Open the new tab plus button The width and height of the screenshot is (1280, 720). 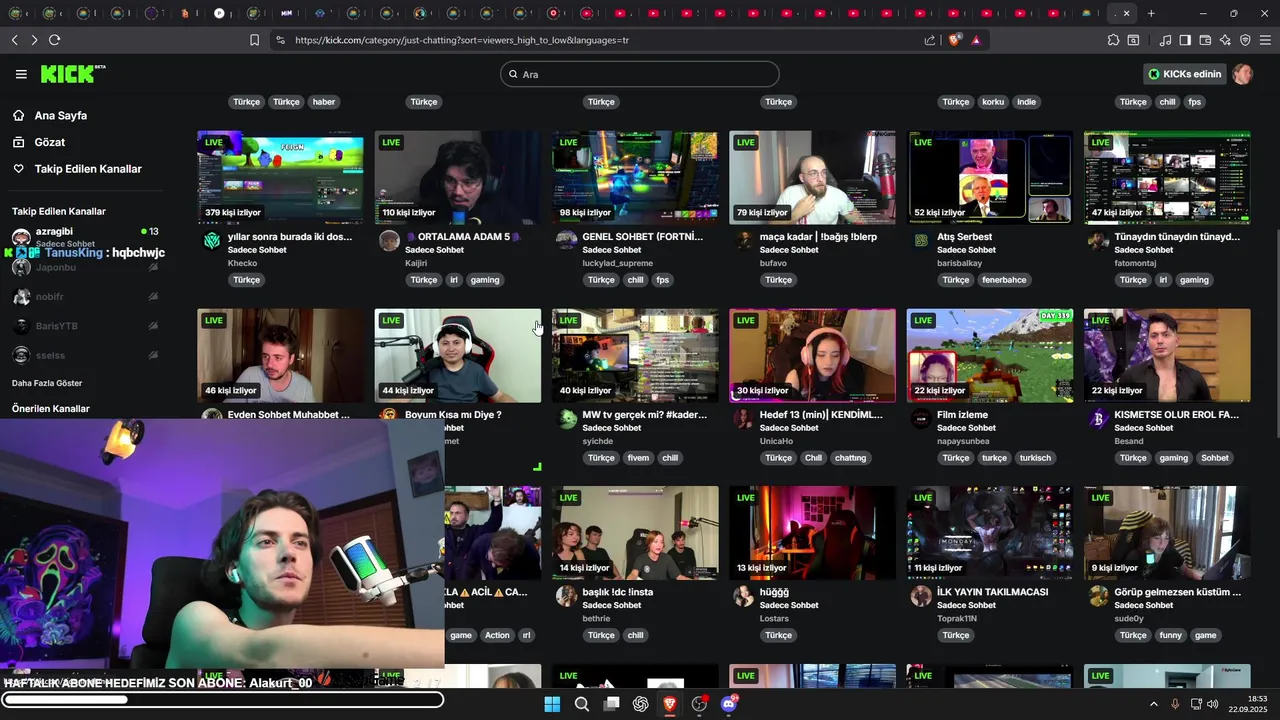[x=1151, y=14]
